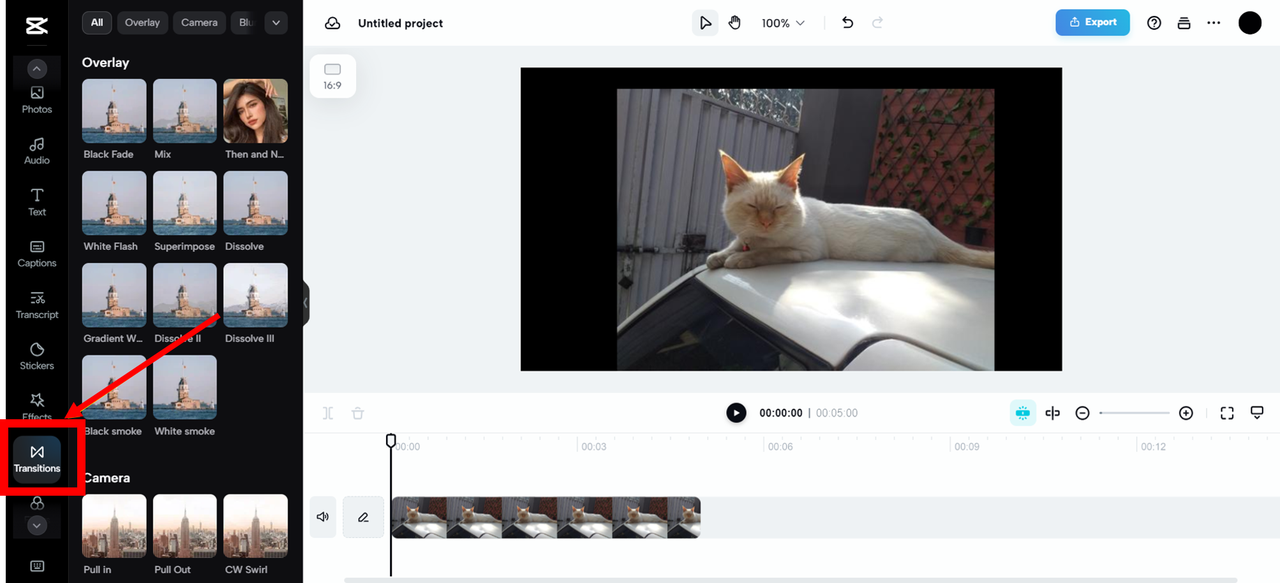Select the All transitions filter

click(96, 22)
